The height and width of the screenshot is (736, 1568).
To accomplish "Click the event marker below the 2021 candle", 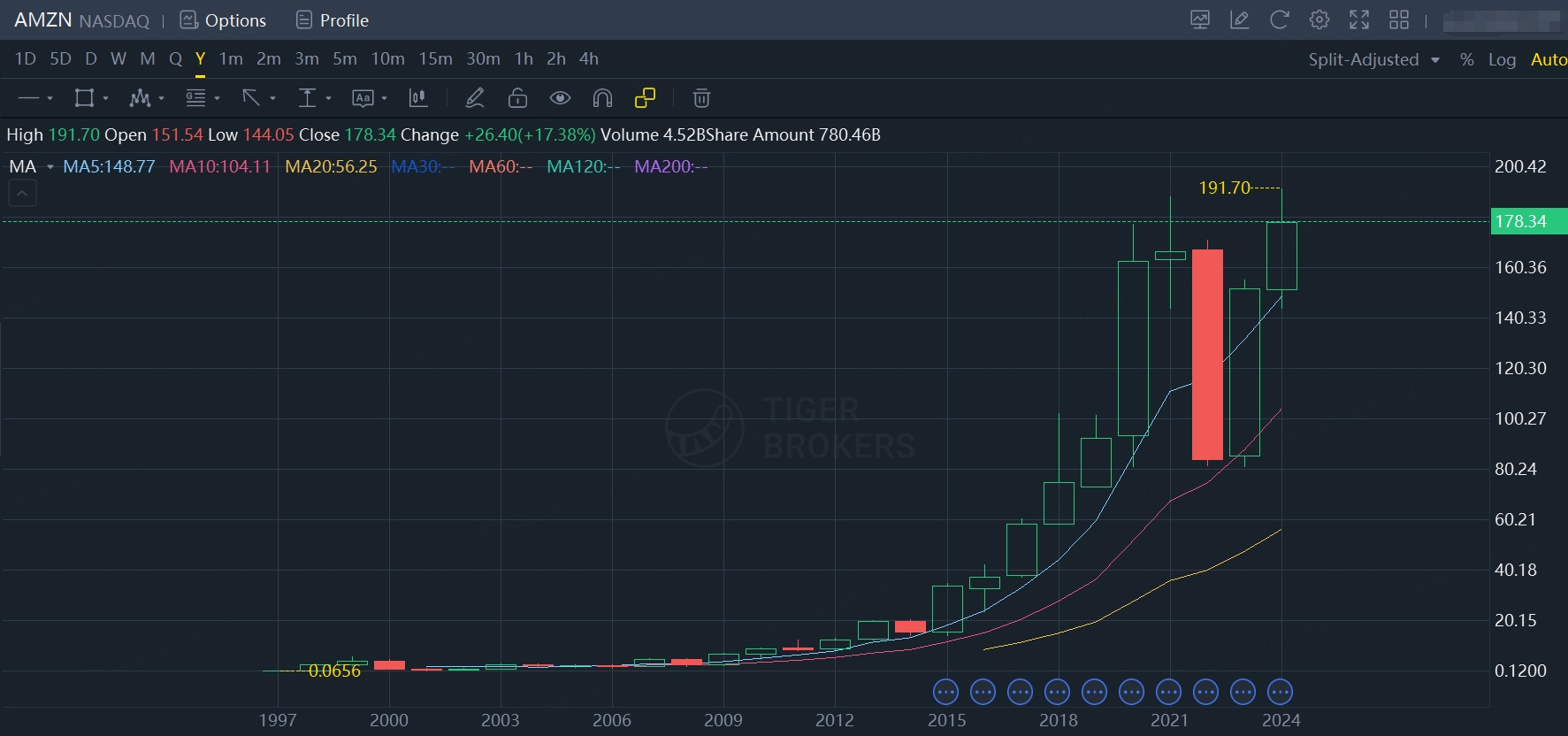I will click(x=1168, y=692).
